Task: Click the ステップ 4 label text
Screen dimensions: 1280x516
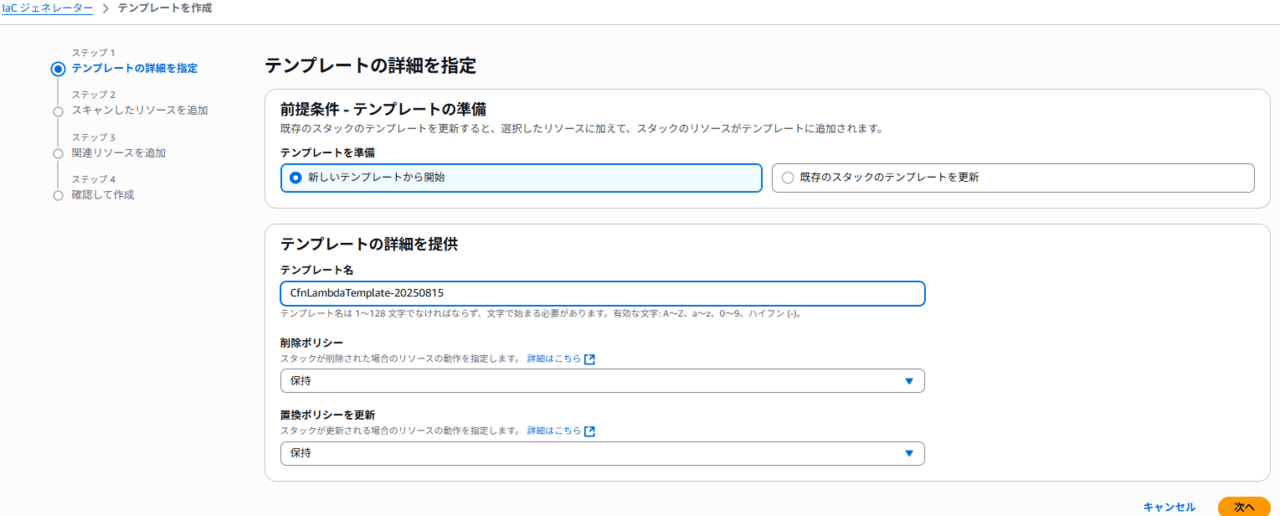Action: (94, 180)
